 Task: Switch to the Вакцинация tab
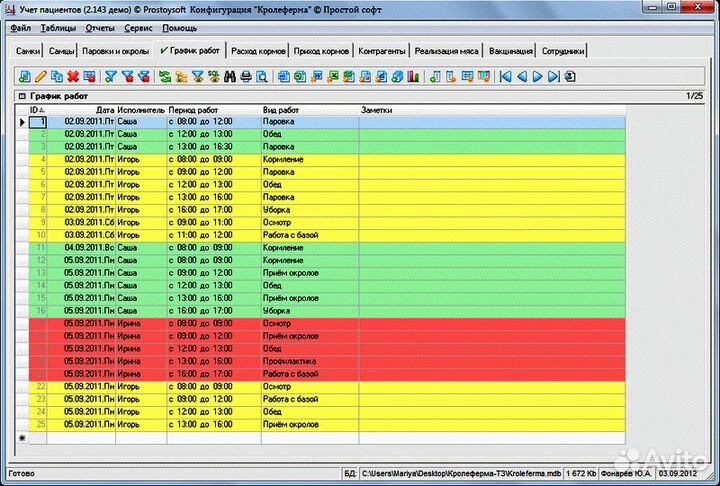pyautogui.click(x=511, y=50)
